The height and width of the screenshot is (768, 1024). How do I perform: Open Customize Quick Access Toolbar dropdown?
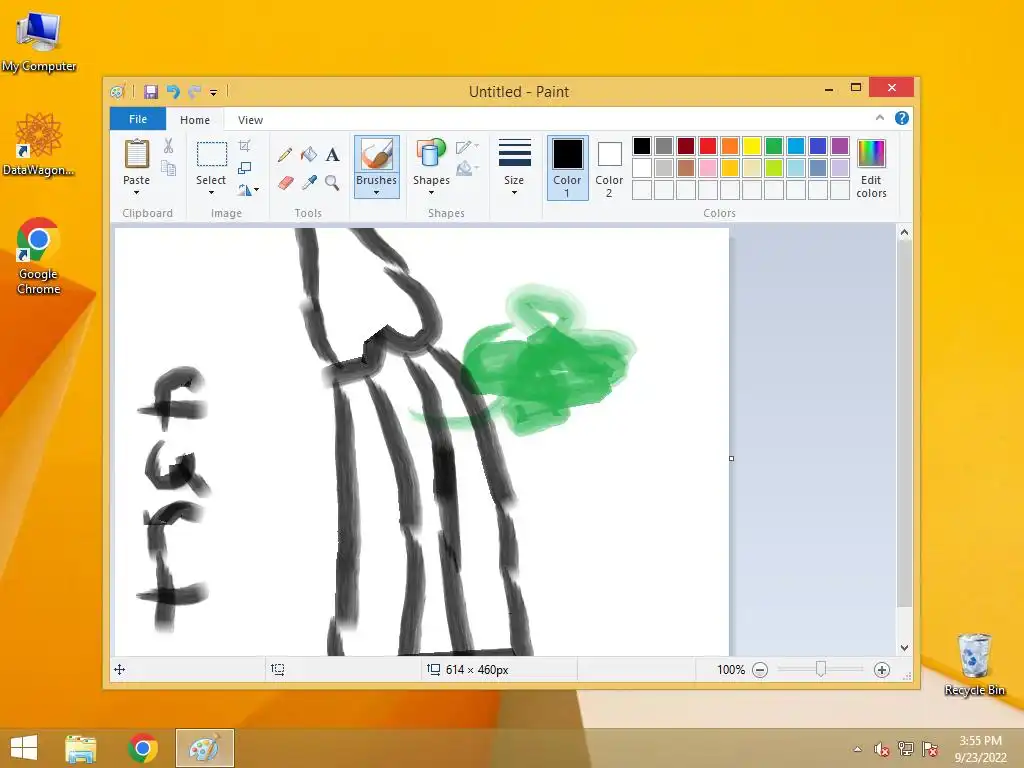[214, 93]
